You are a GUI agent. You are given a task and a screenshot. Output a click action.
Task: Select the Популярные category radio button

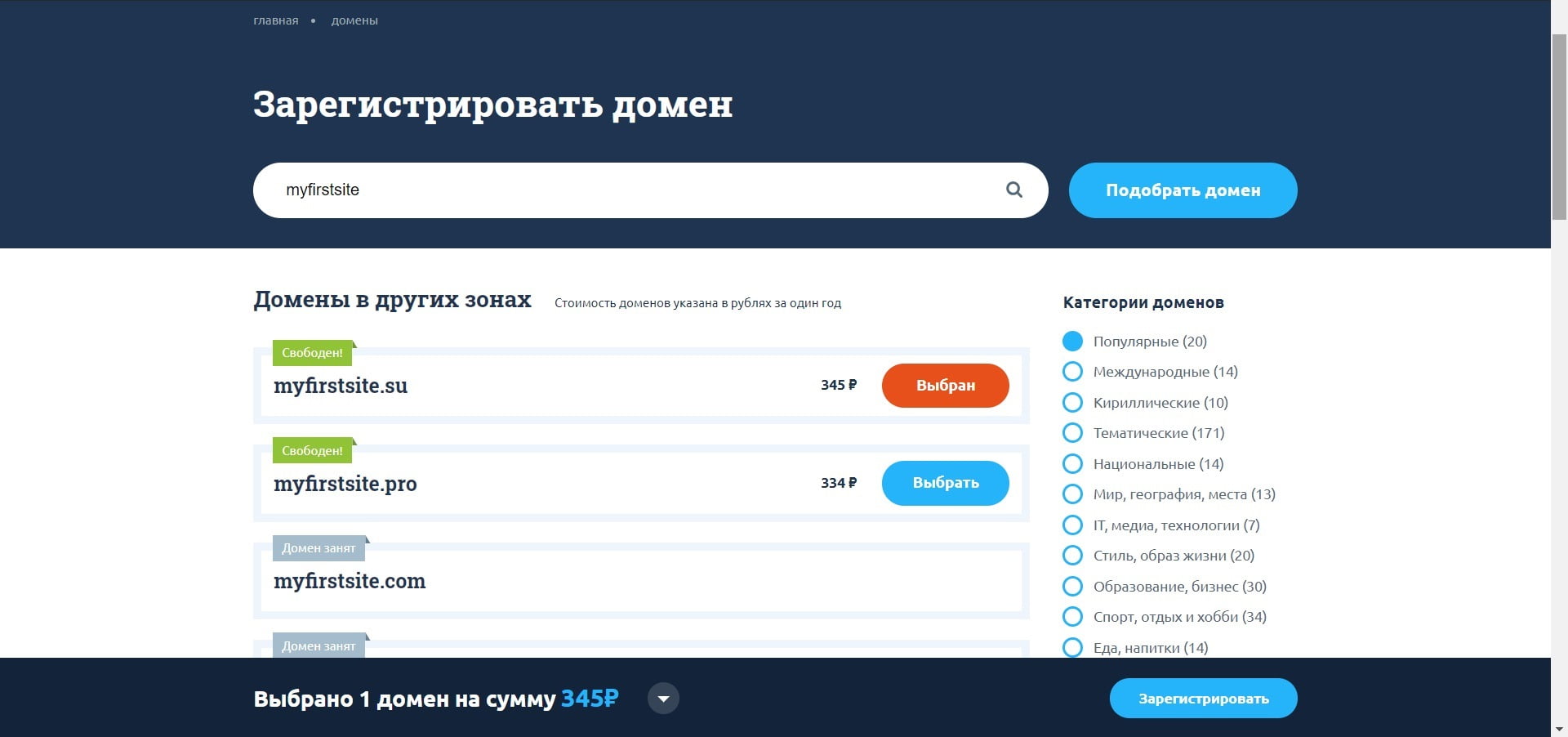1072,342
